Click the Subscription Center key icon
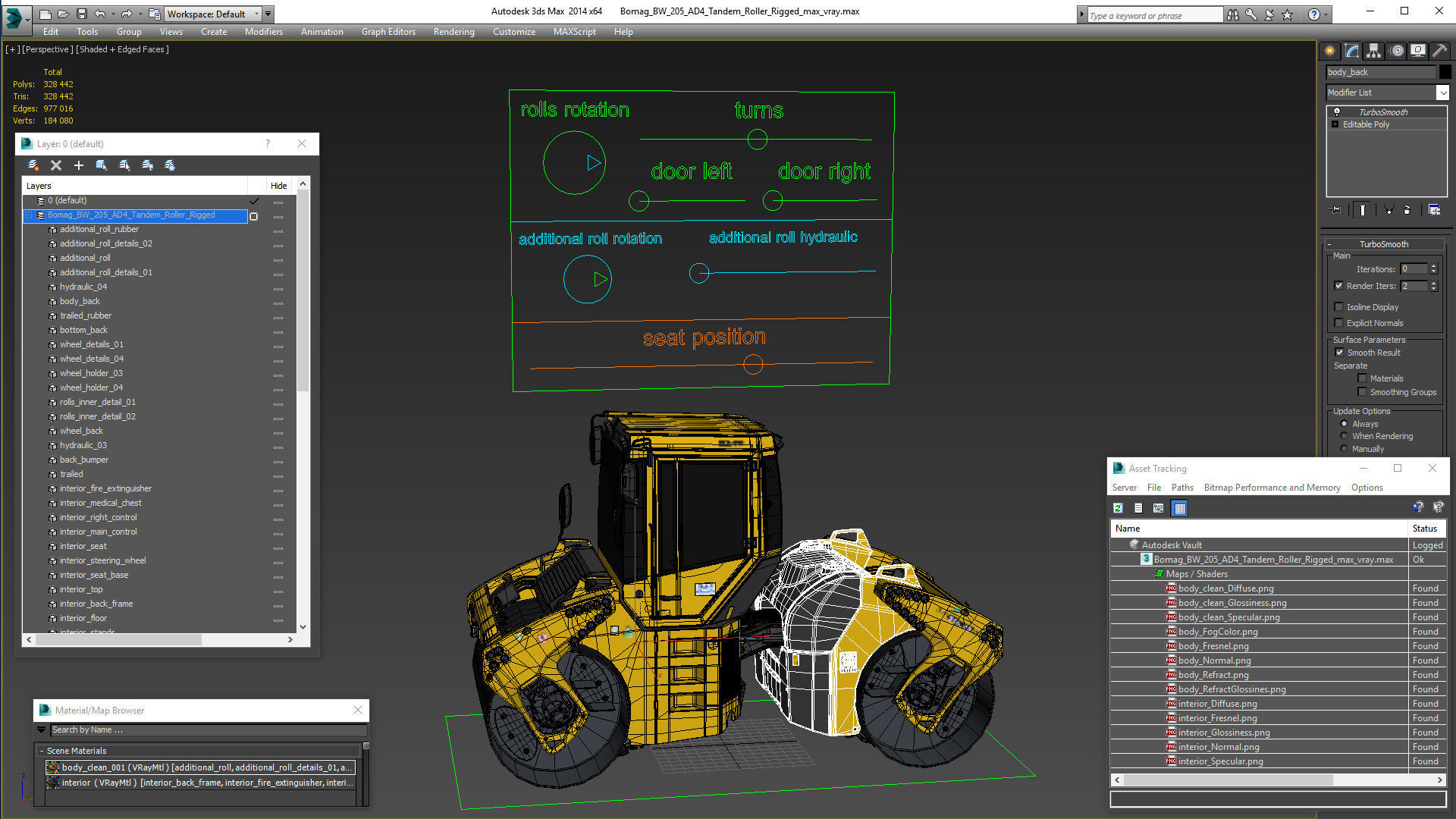 1251,14
